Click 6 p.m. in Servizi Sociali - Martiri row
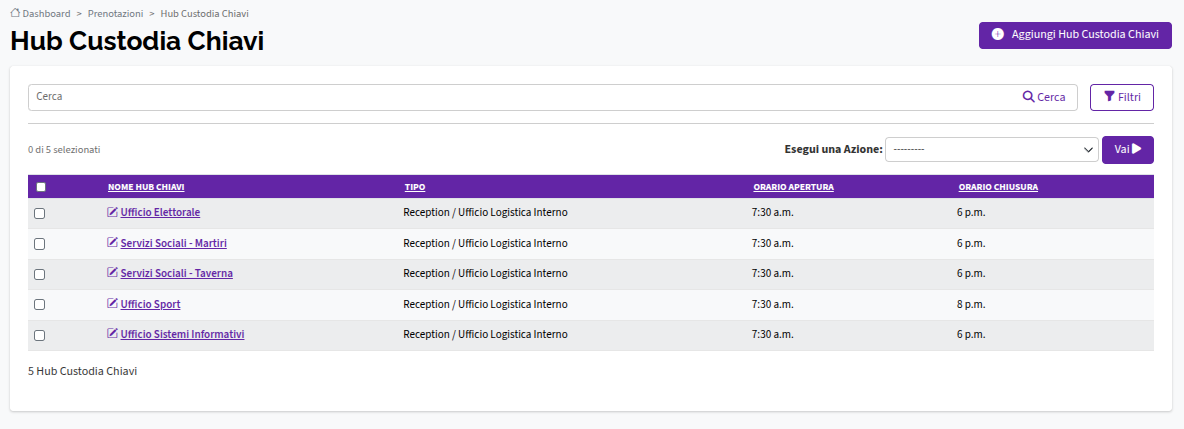Viewport: 1184px width, 429px height. pos(971,243)
